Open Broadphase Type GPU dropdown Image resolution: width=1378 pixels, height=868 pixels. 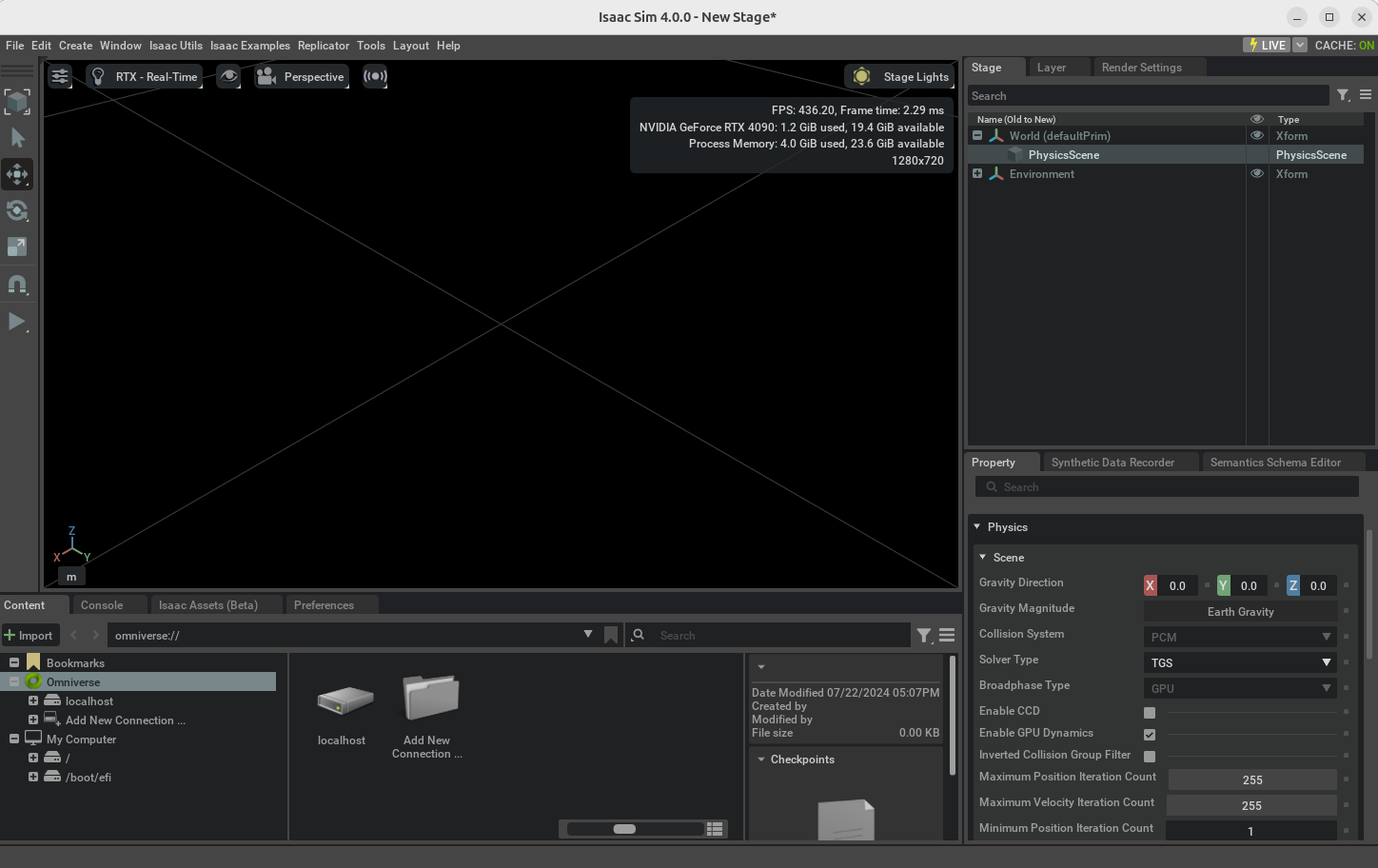[1240, 688]
